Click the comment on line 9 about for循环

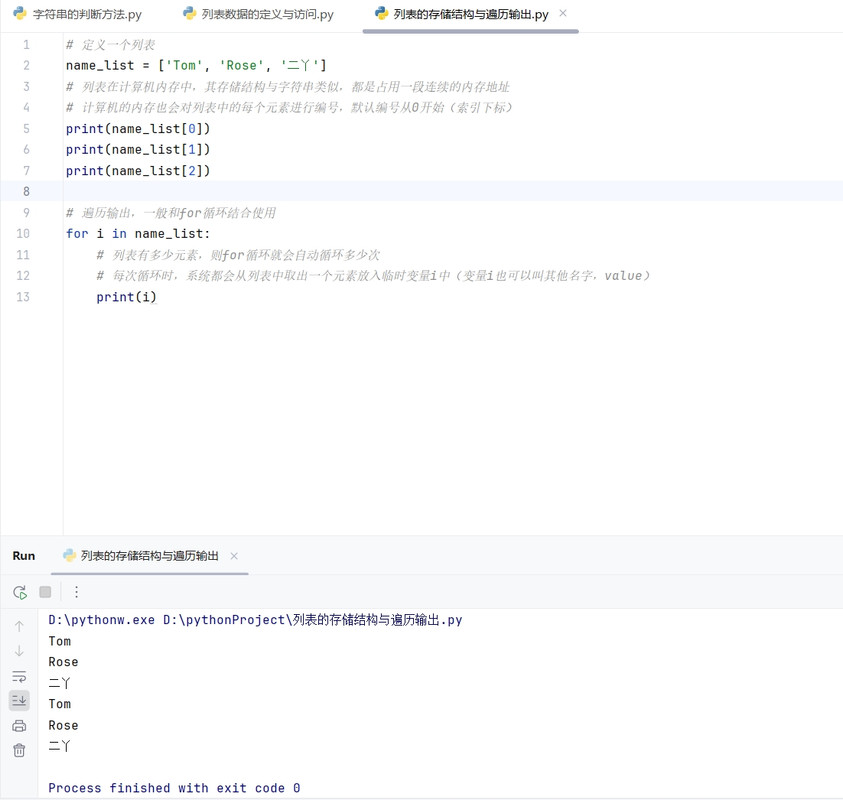pos(171,213)
